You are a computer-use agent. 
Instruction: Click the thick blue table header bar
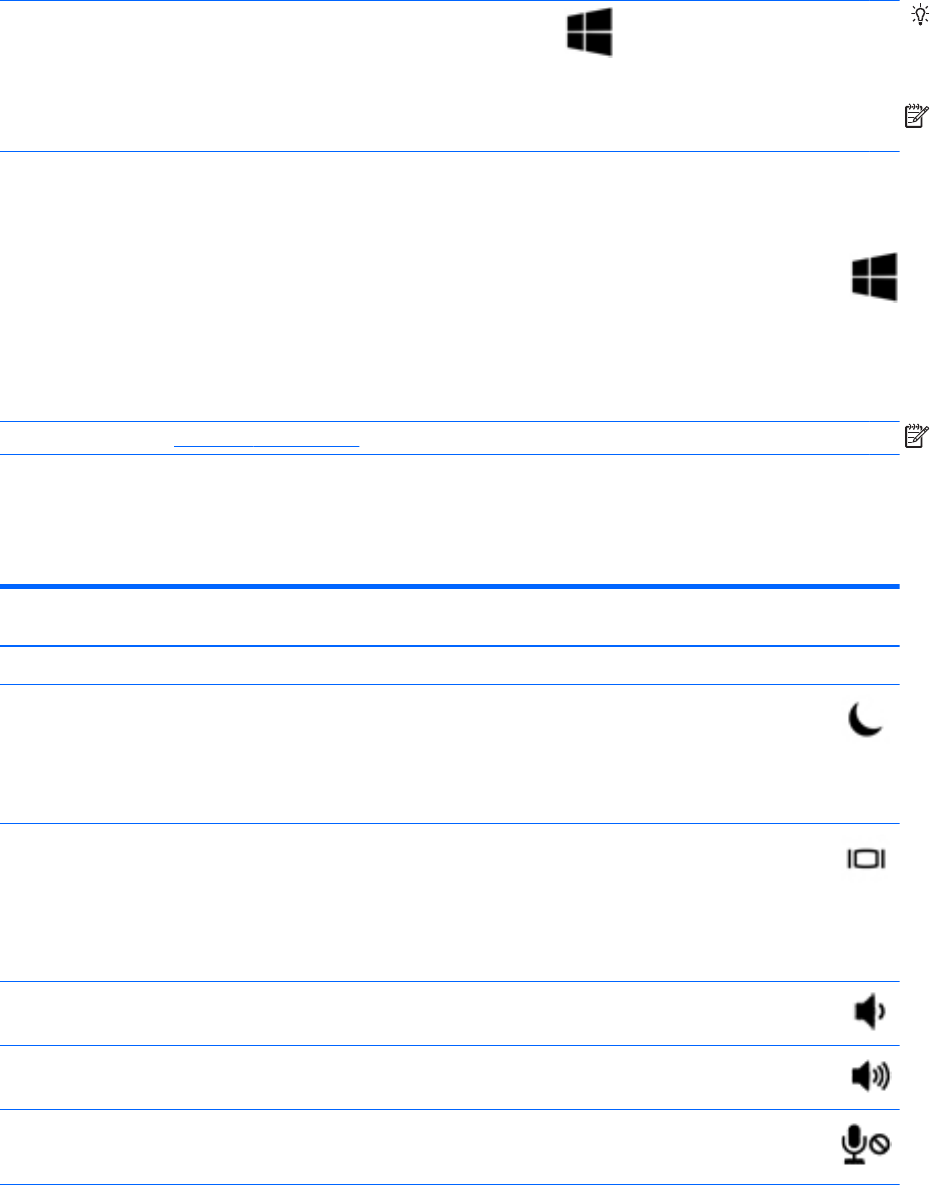click(x=450, y=587)
